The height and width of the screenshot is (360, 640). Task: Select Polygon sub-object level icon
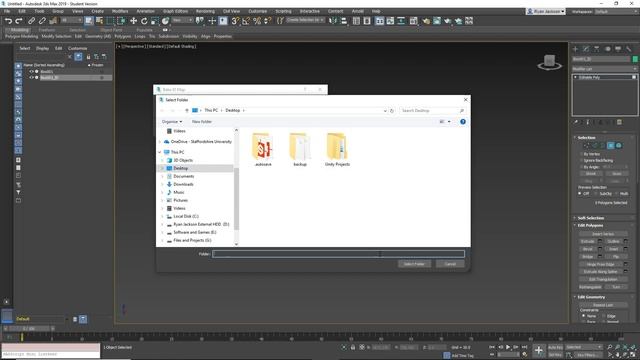point(611,145)
